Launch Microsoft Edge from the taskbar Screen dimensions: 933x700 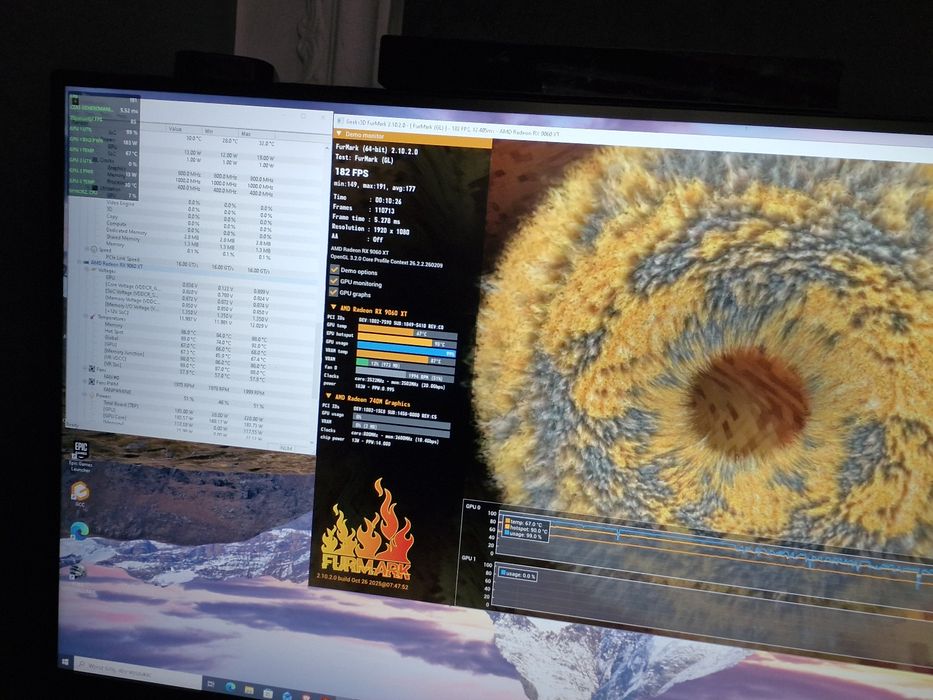[x=230, y=687]
